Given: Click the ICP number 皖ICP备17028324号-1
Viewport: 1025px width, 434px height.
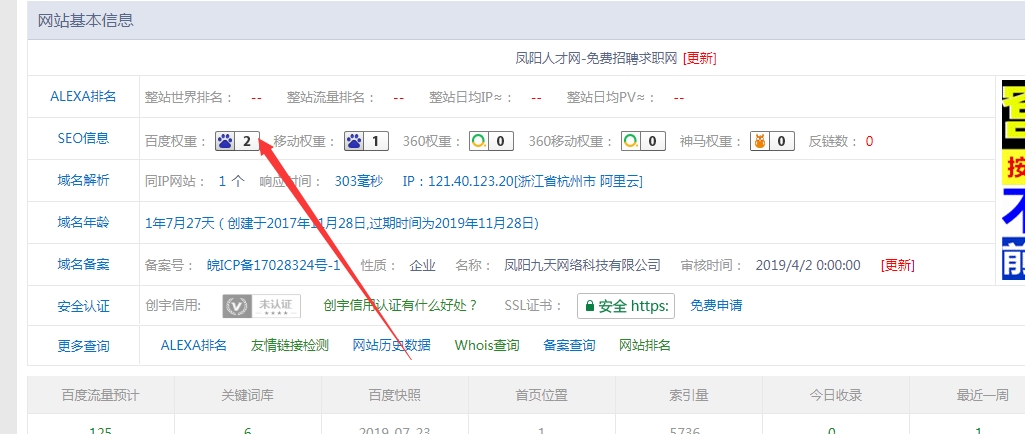Looking at the screenshot, I should (273, 265).
